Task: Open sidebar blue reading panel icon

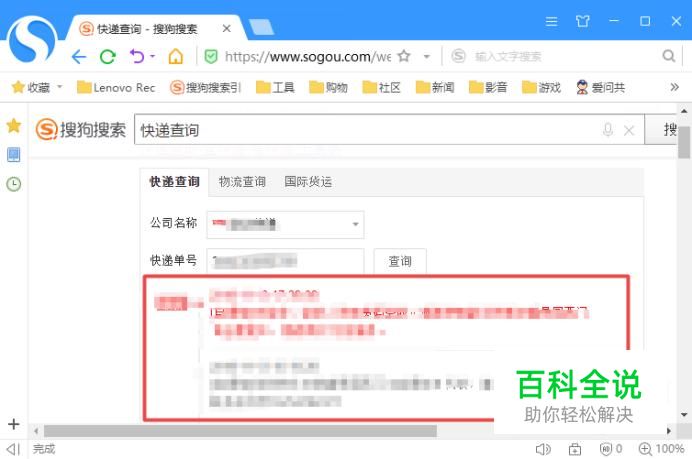Action: 14,154
